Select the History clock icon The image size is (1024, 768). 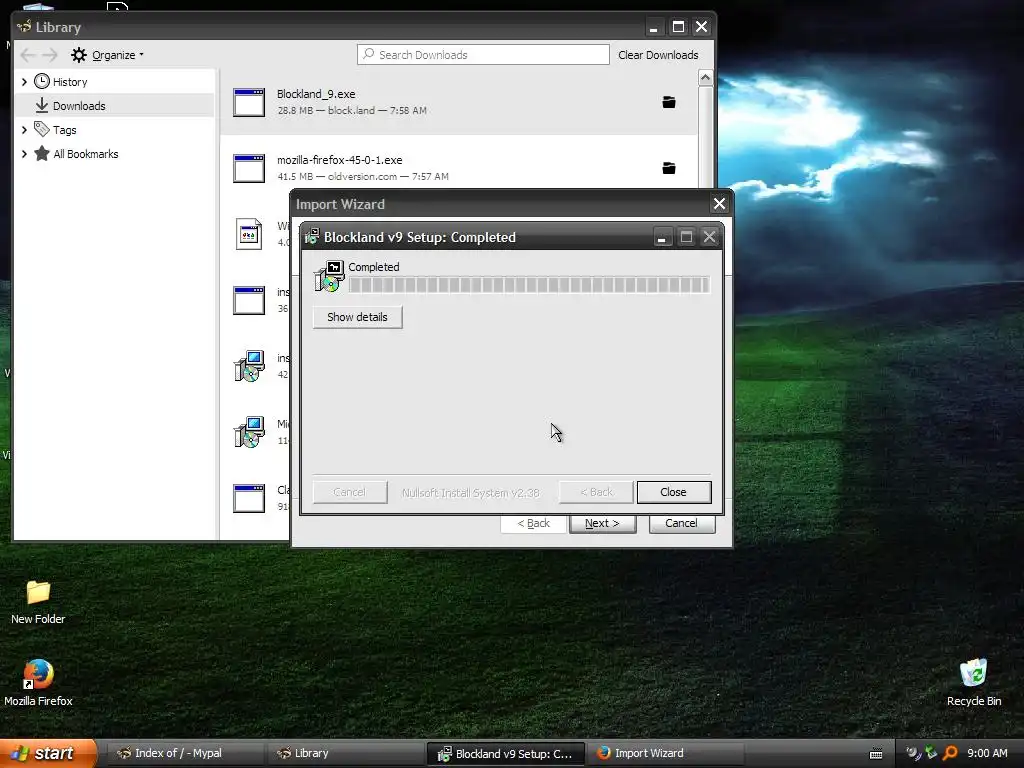(x=42, y=82)
